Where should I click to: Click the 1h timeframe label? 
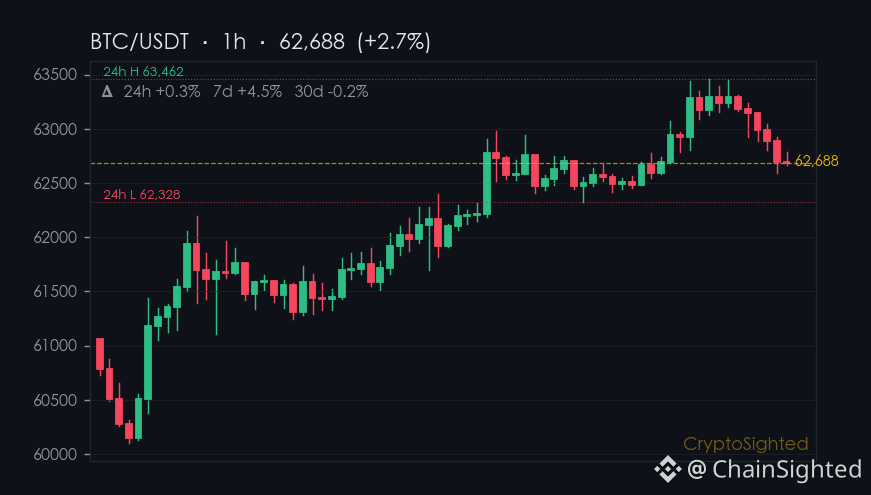[234, 42]
